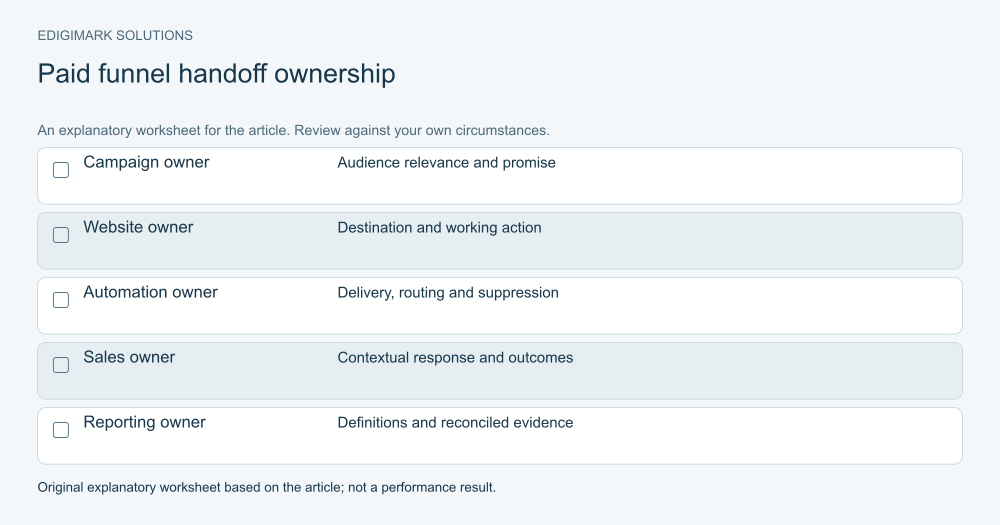1000x525 pixels.
Task: Click the 'Website owner' label
Action: click(x=138, y=227)
